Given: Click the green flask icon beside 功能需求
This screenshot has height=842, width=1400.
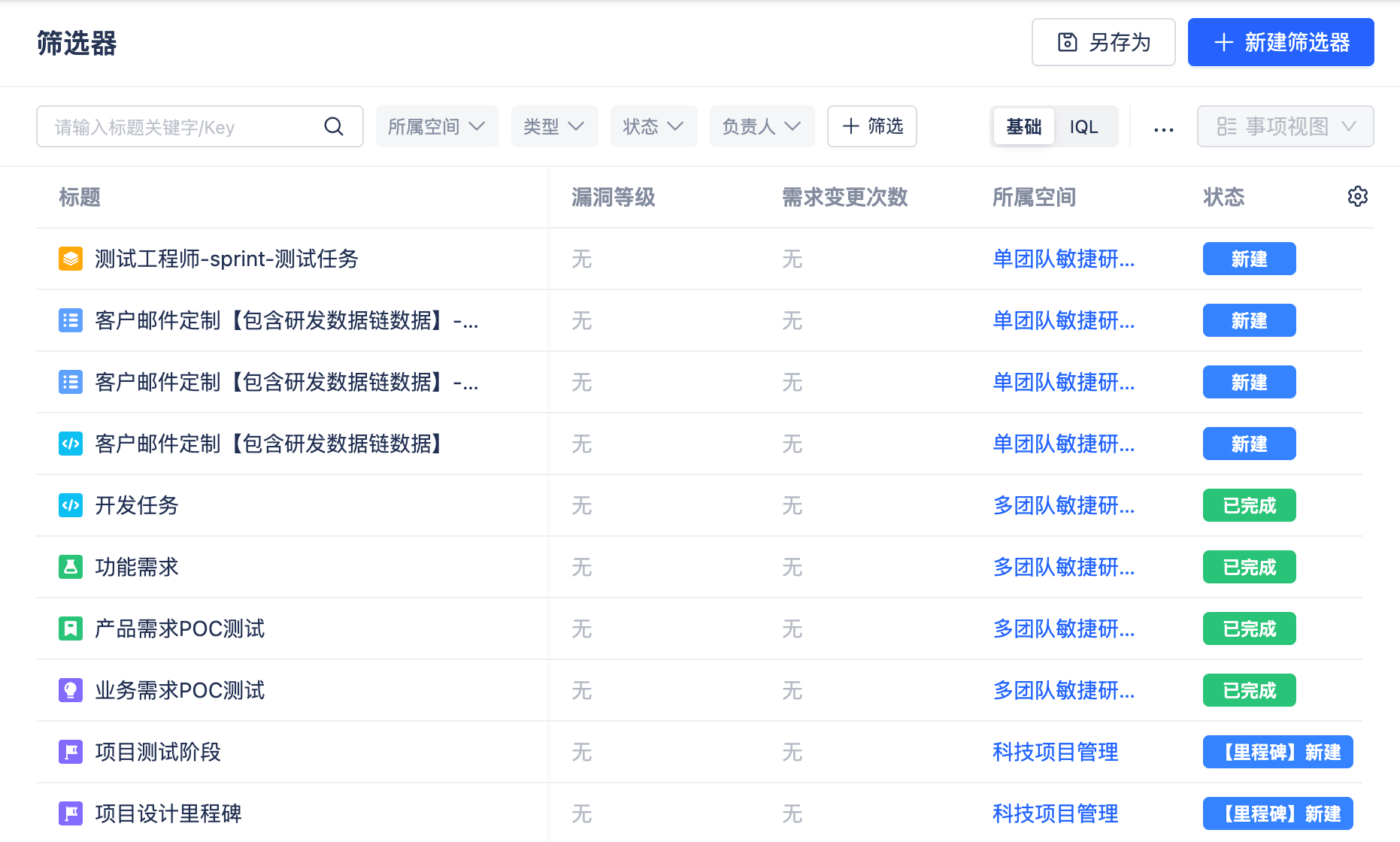Looking at the screenshot, I should pyautogui.click(x=71, y=567).
